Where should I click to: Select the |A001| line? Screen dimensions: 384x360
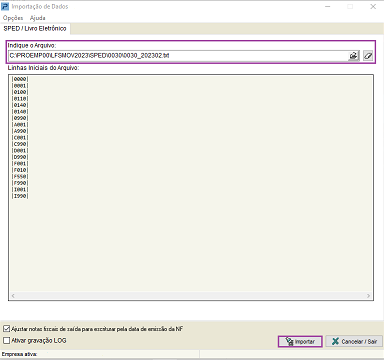(20, 125)
